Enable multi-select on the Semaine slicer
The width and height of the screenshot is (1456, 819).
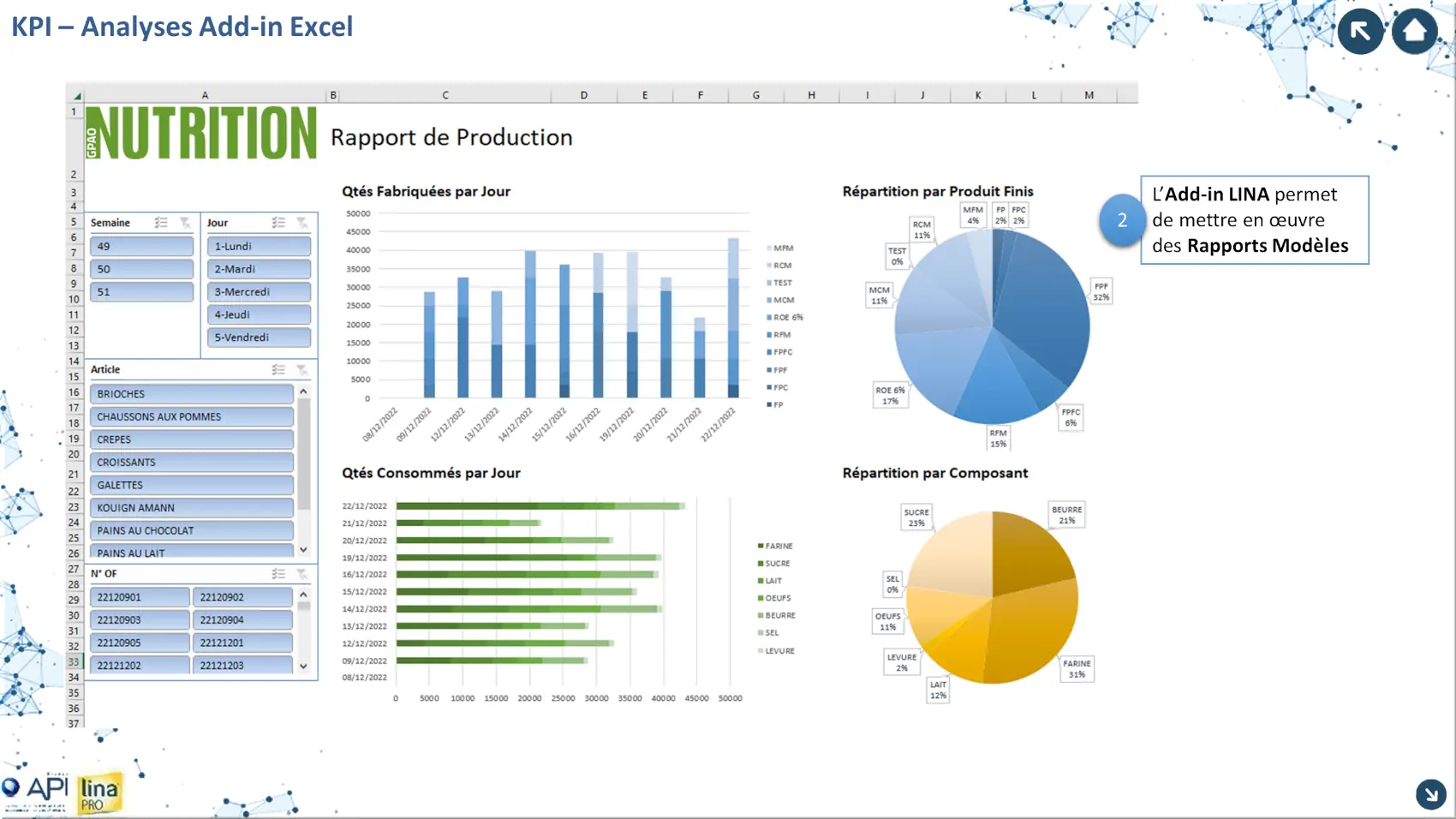[161, 223]
